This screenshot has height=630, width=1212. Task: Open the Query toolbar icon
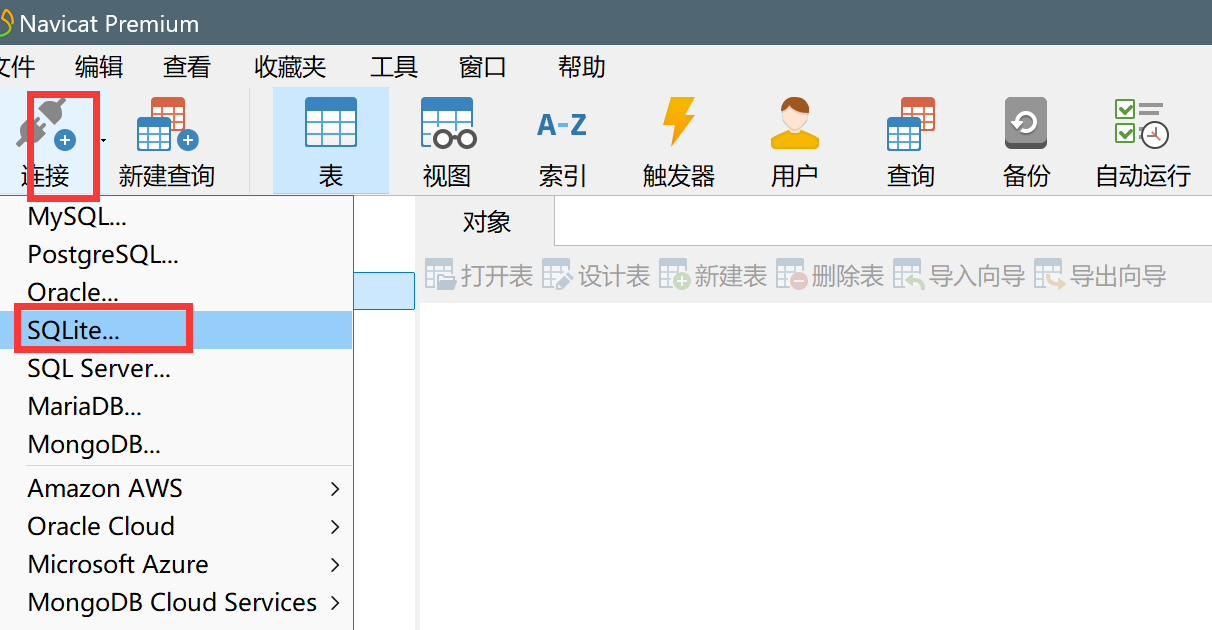coord(911,123)
